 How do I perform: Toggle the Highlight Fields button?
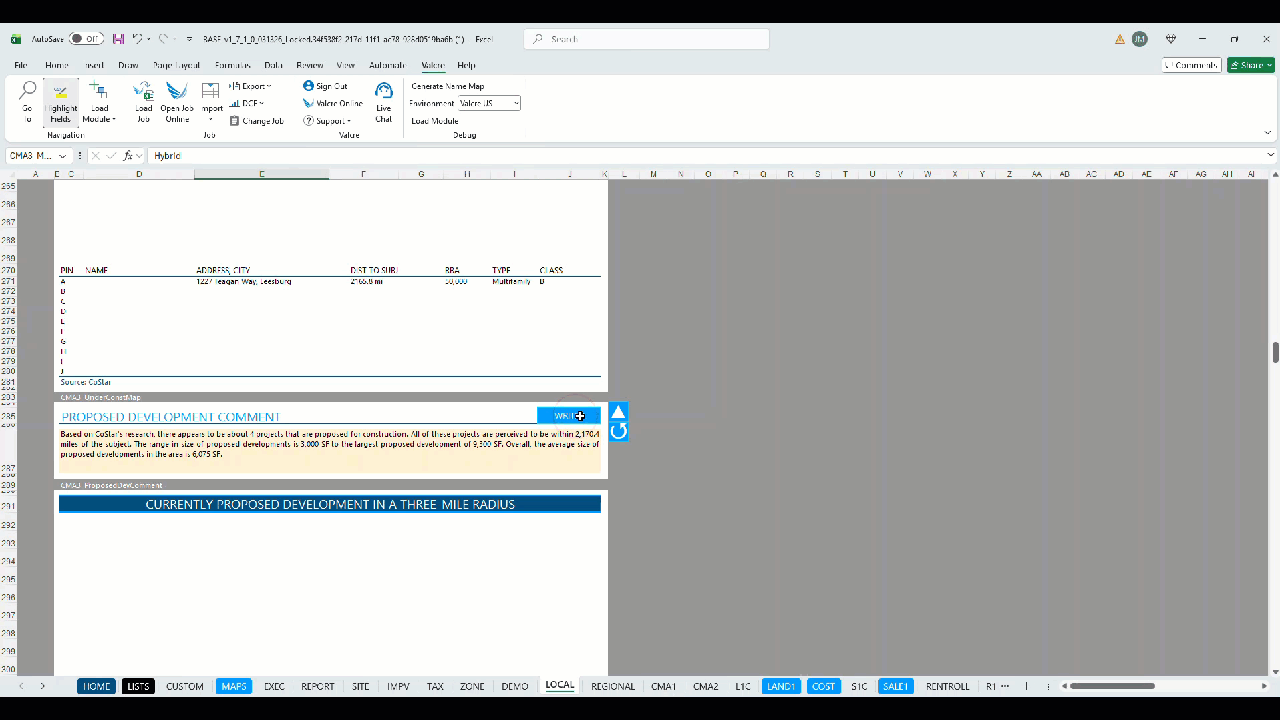[x=61, y=102]
